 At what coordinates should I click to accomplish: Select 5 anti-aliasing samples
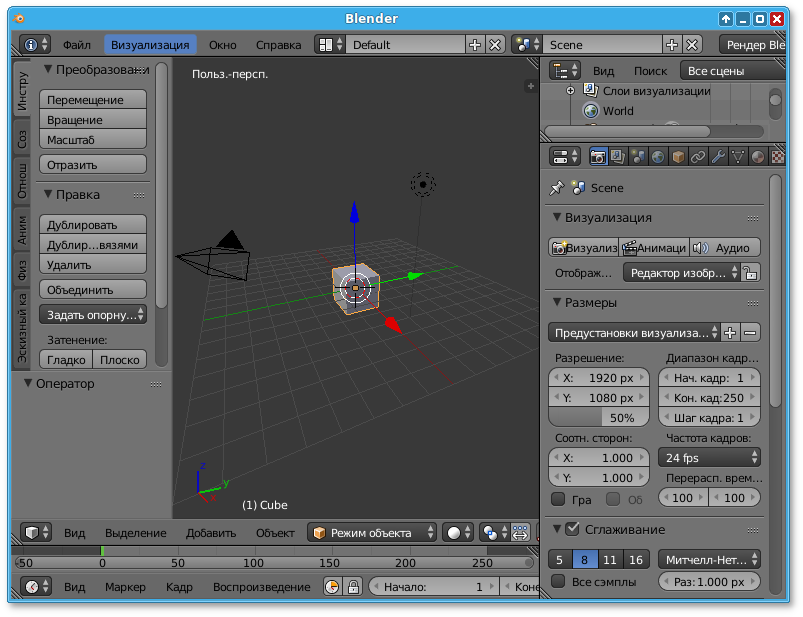coord(560,560)
